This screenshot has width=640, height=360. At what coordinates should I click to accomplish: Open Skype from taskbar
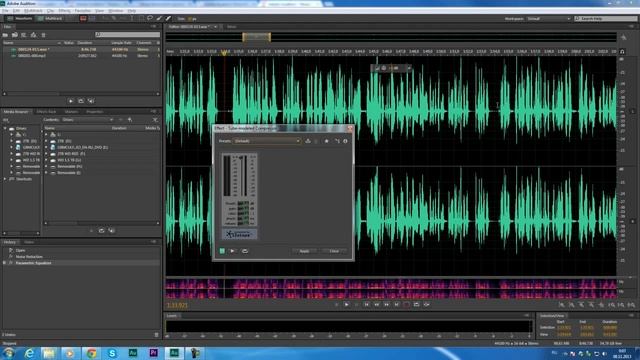point(111,353)
